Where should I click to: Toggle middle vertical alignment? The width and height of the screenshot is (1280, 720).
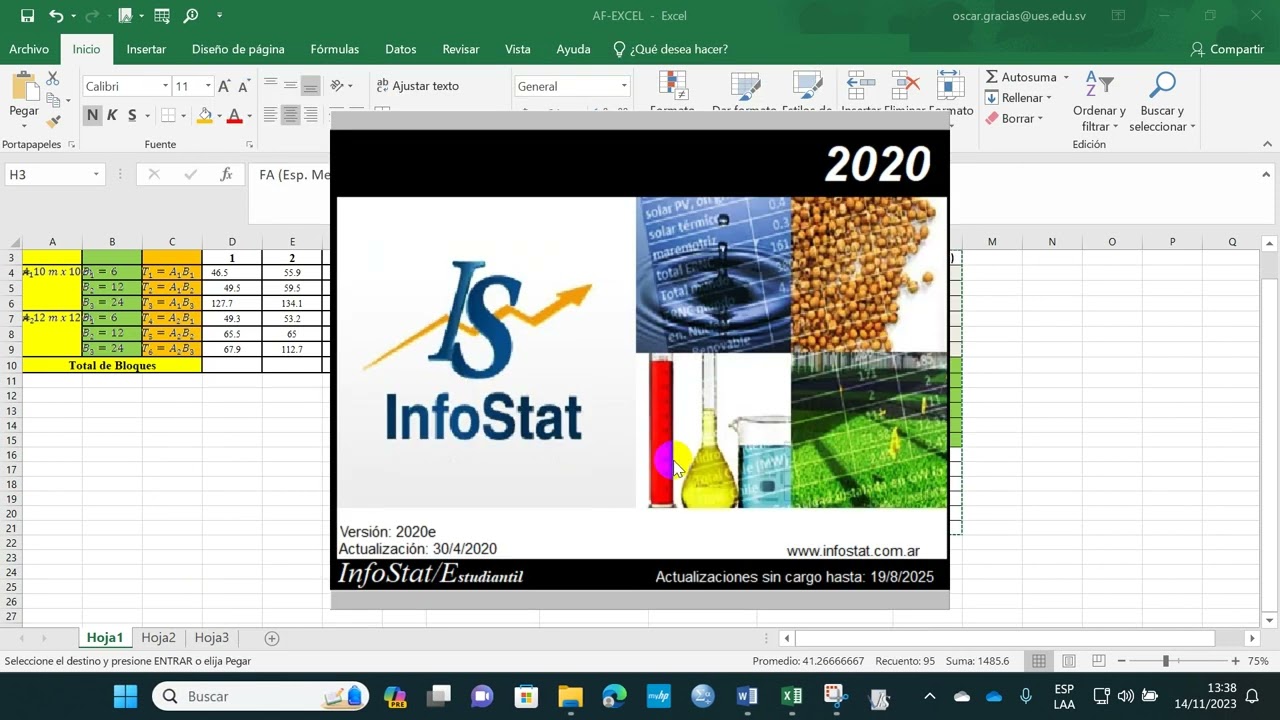click(x=290, y=86)
